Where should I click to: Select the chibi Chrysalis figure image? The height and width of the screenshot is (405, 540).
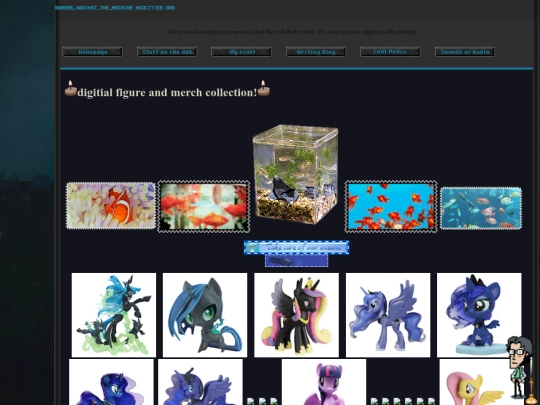205,315
